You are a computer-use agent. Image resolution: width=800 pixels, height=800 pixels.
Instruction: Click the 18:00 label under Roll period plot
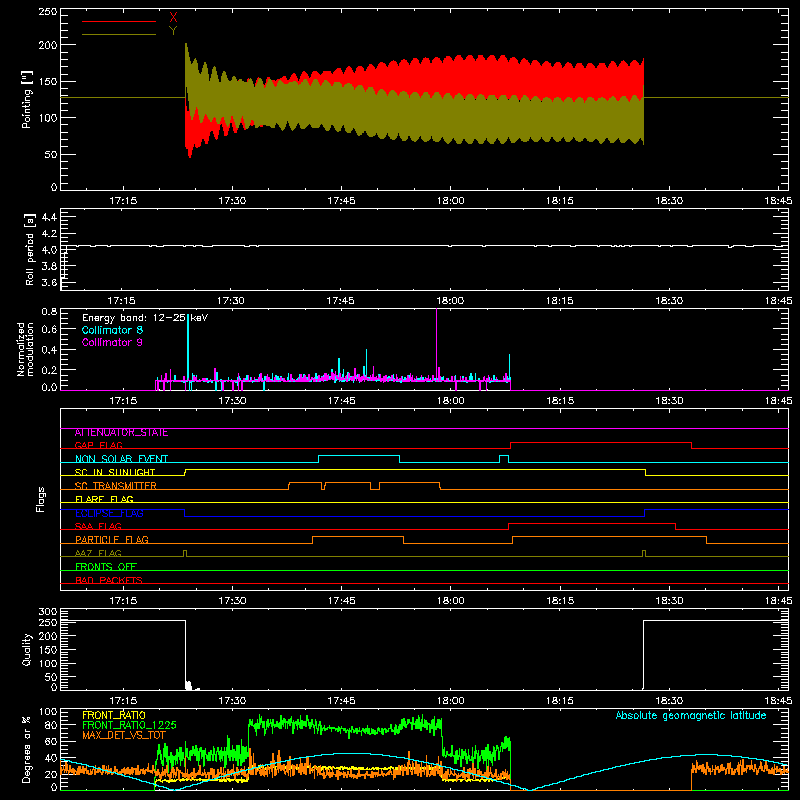(451, 301)
